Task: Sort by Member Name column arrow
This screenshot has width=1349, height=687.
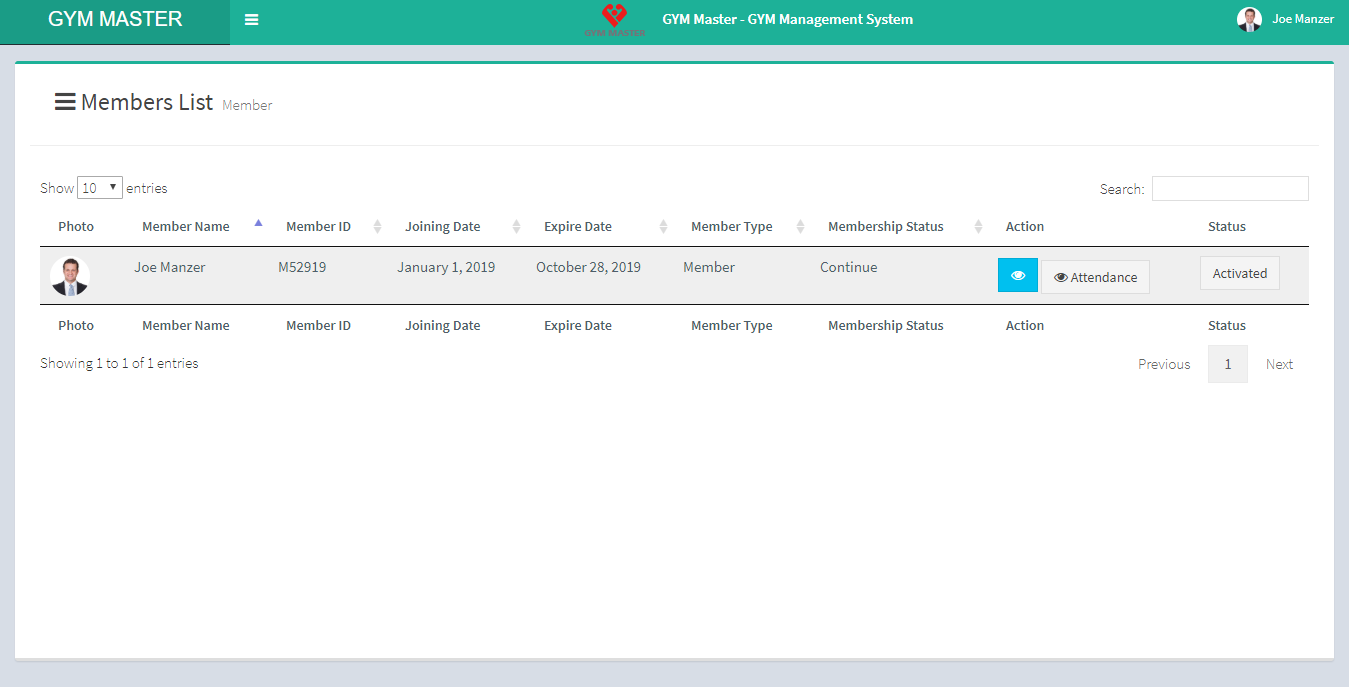Action: 258,224
